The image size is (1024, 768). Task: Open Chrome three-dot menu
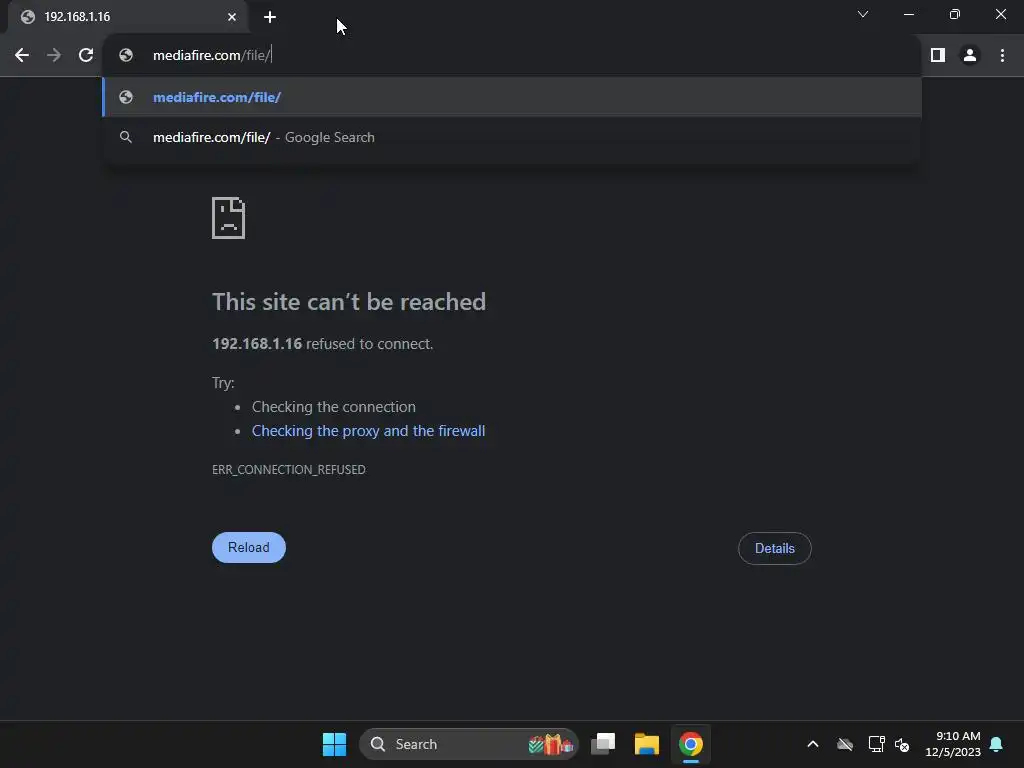(x=1002, y=56)
